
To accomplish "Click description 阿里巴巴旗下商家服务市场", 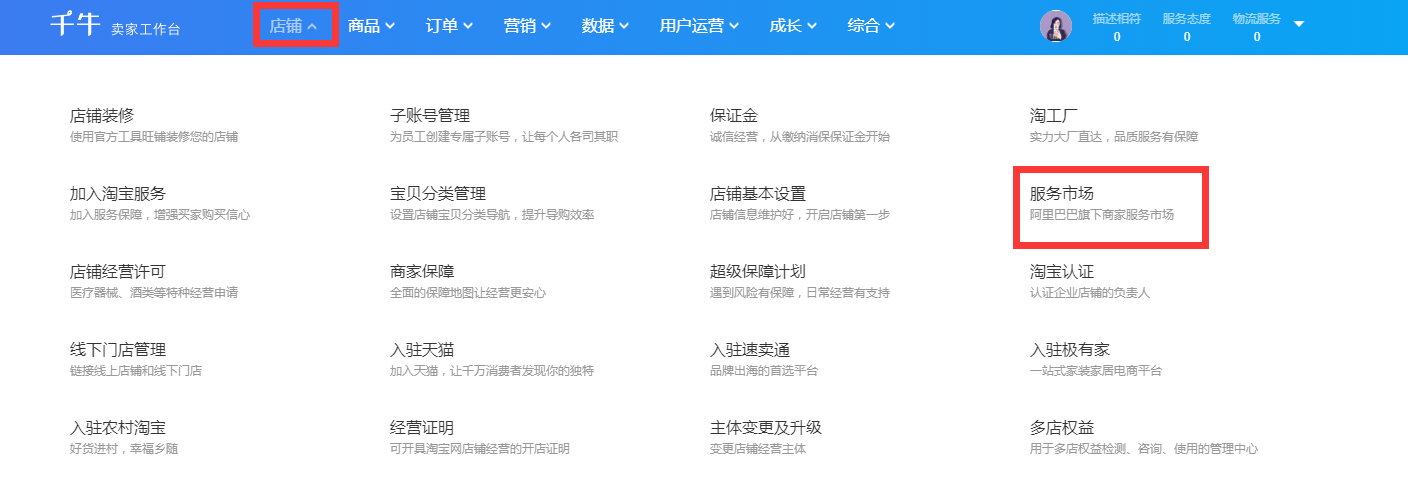I will (x=1102, y=215).
